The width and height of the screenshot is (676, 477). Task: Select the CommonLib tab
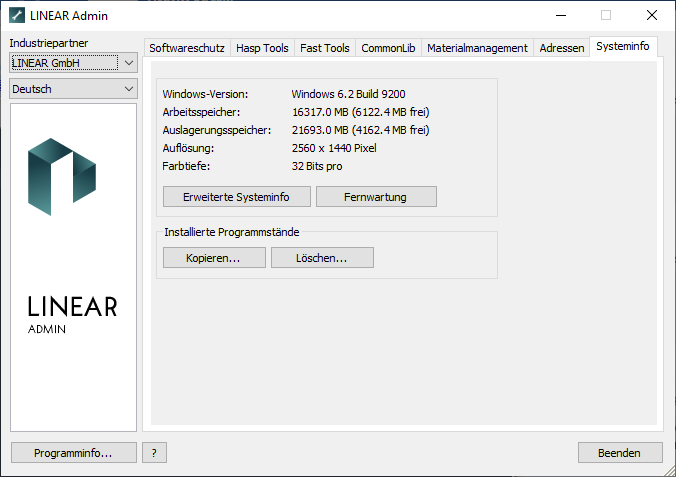click(388, 48)
